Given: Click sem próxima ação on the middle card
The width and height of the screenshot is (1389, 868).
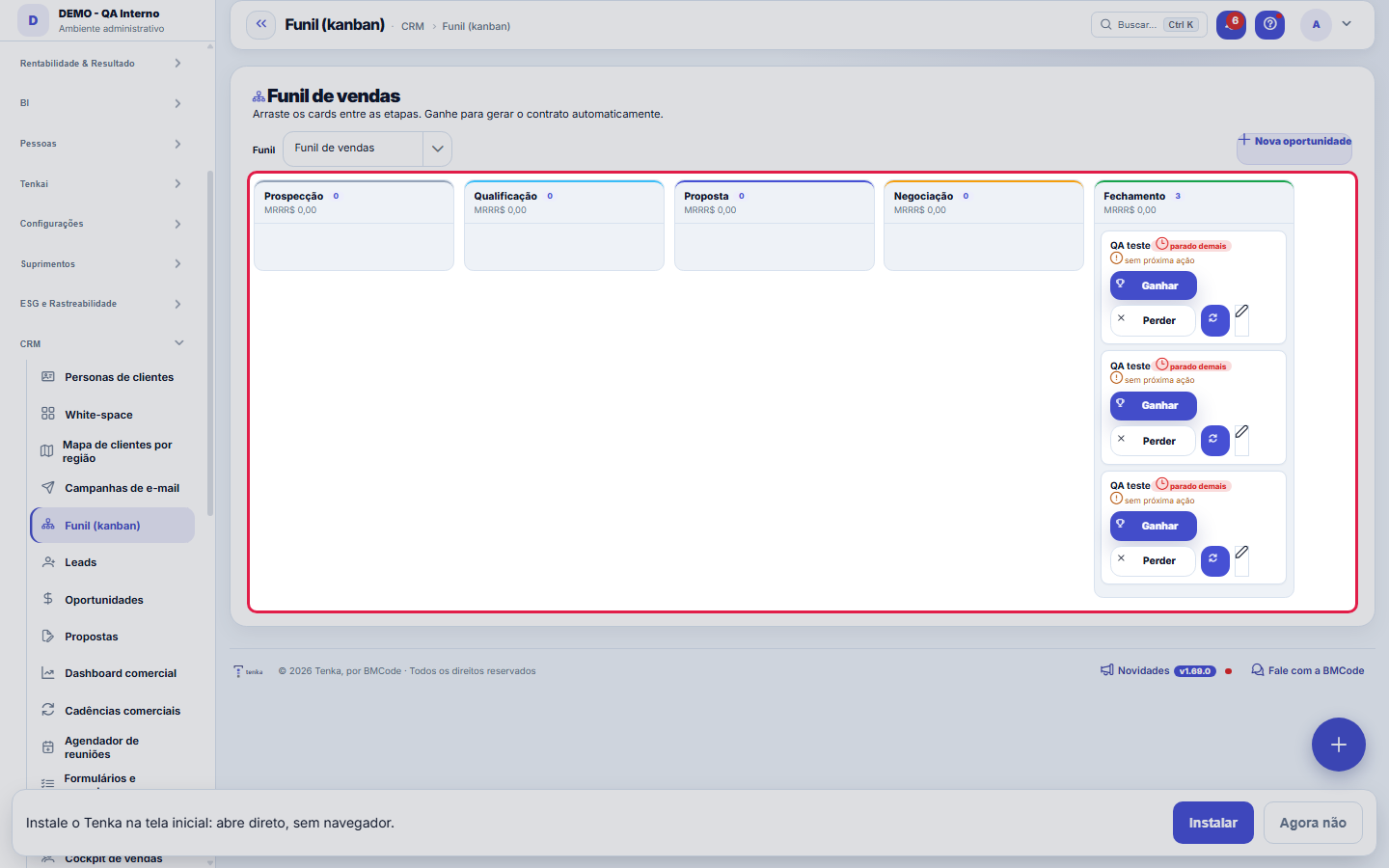Looking at the screenshot, I should click(x=1153, y=379).
